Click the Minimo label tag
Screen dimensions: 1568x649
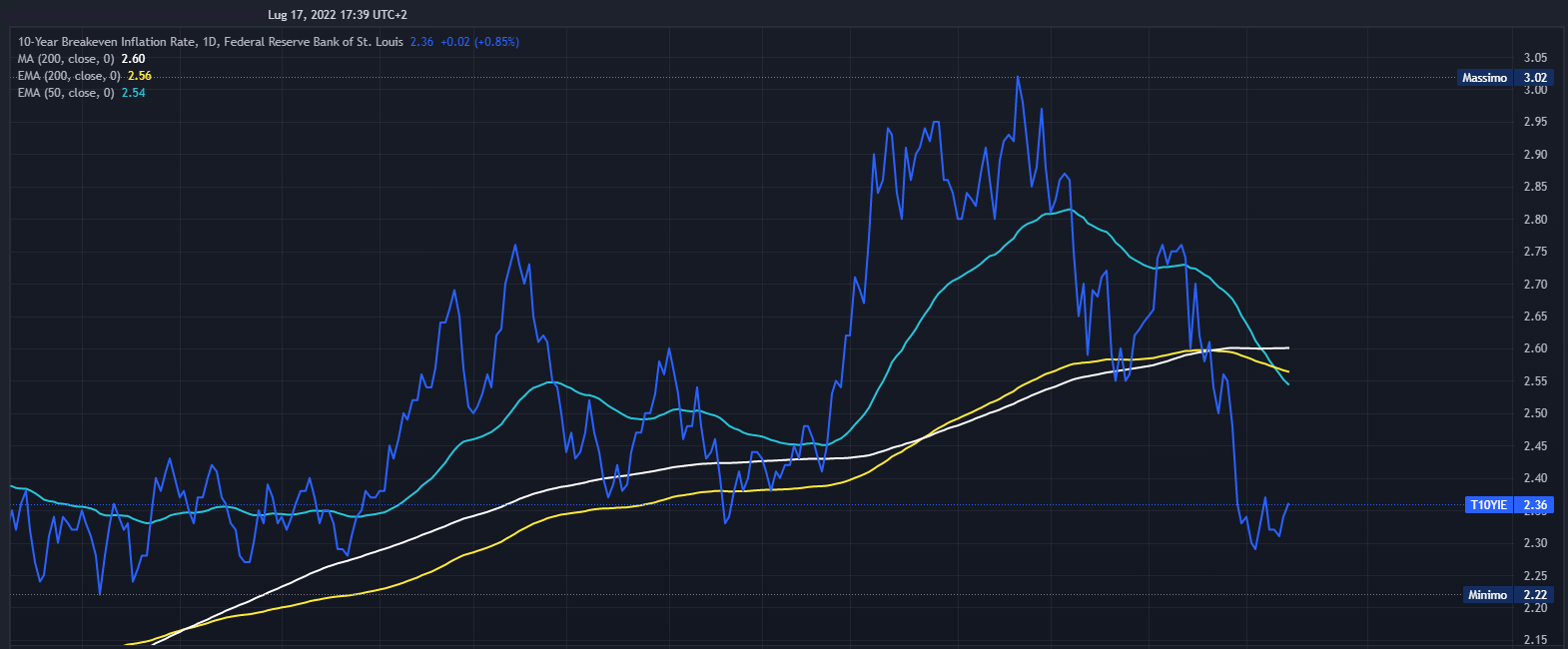tap(1487, 595)
